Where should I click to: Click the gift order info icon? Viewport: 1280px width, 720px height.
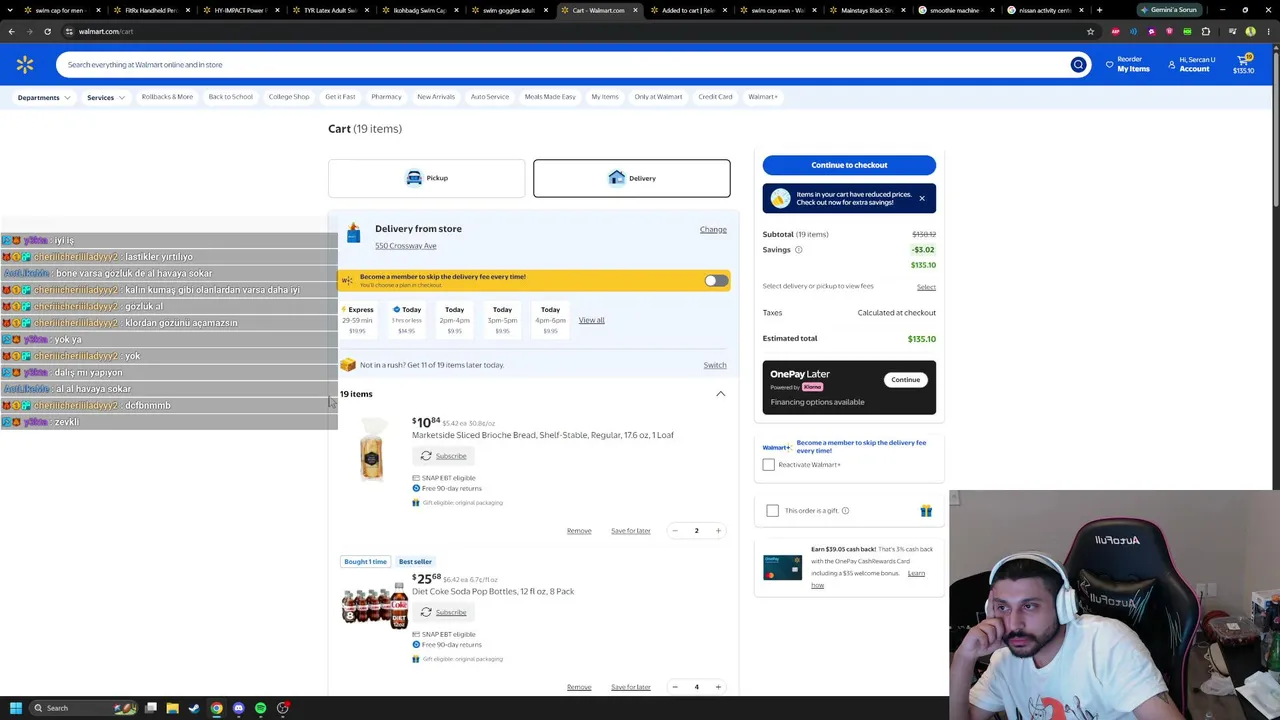click(x=845, y=511)
